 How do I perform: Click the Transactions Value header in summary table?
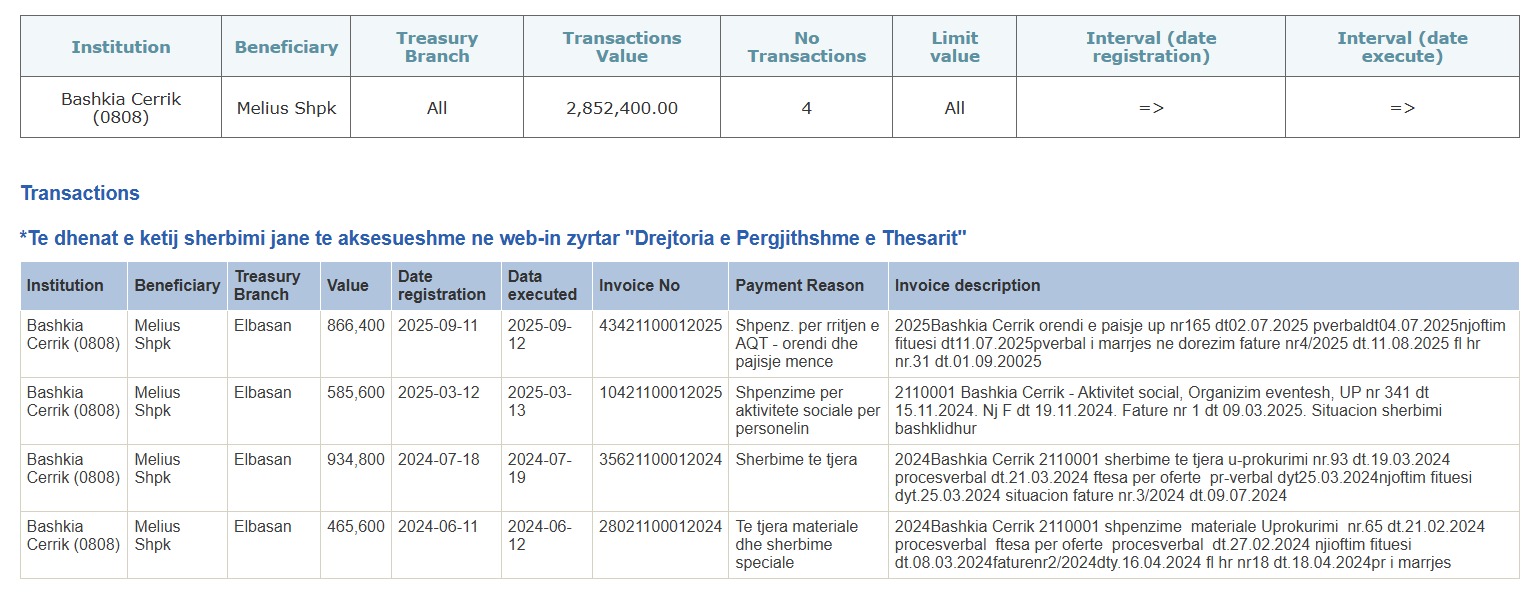[x=621, y=47]
